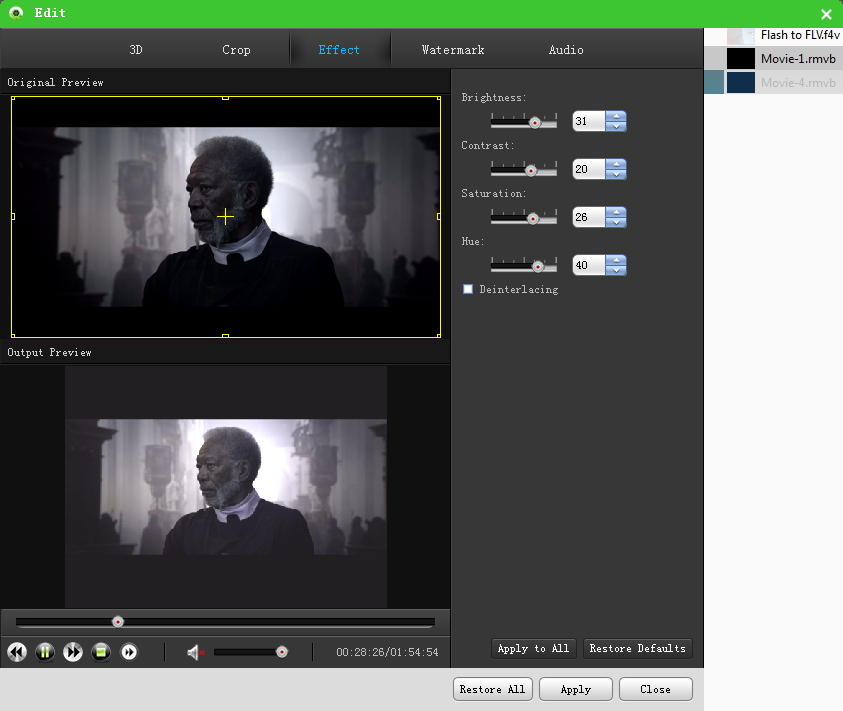Click the fast forward button

[73, 652]
